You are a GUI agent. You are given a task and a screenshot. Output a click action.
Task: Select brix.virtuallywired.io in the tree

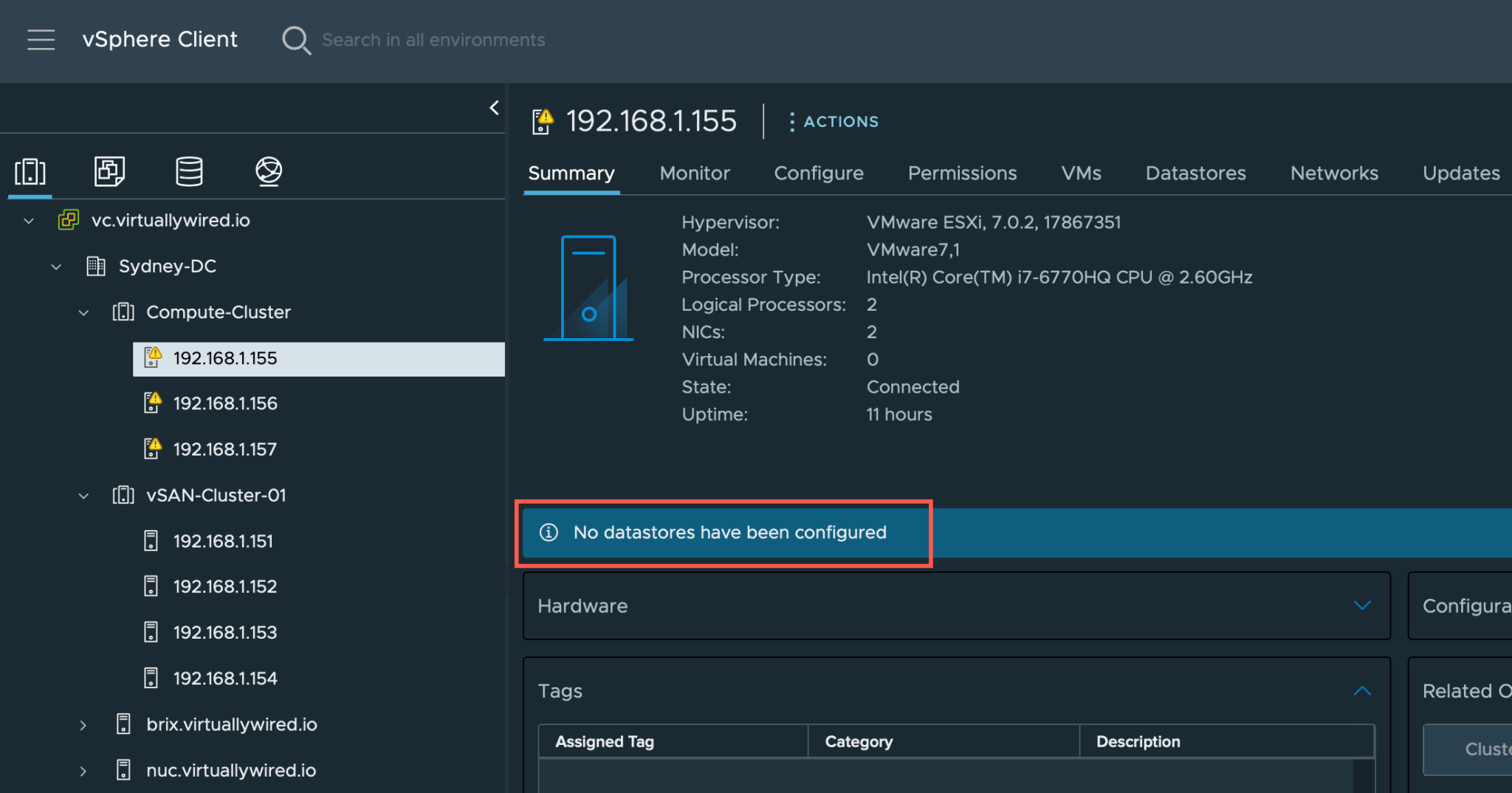[x=232, y=724]
